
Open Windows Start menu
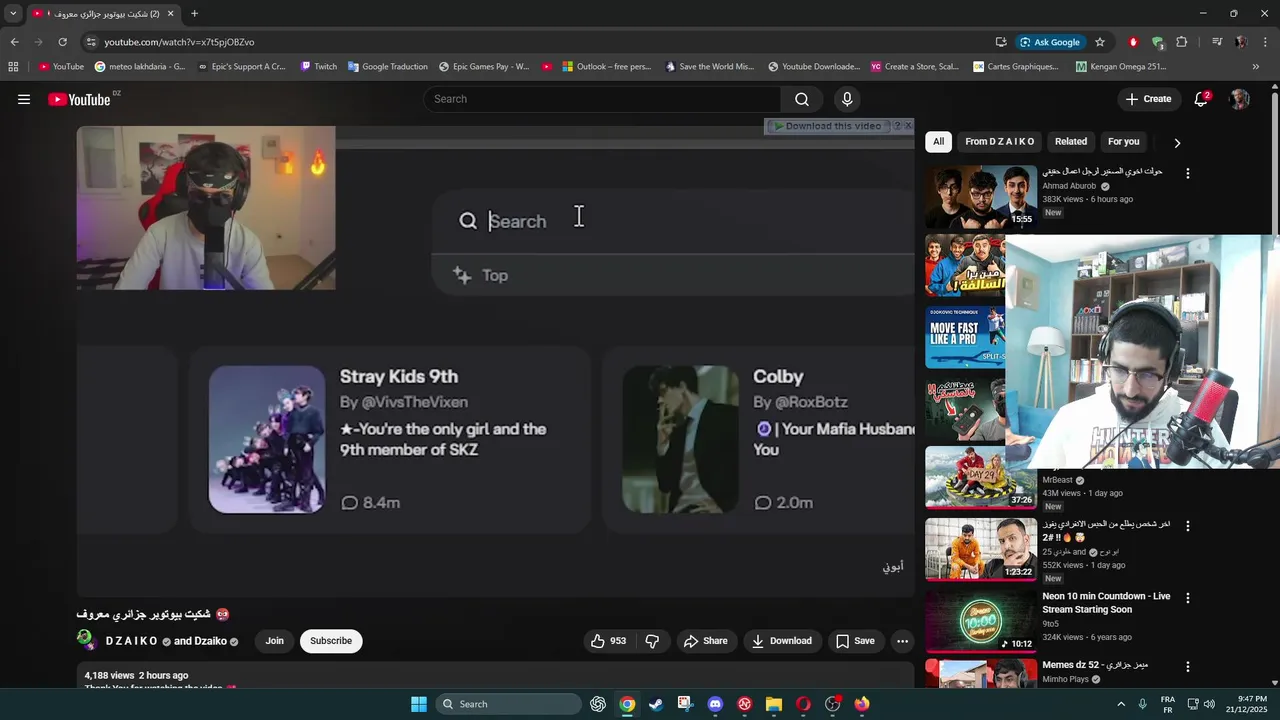(x=419, y=704)
